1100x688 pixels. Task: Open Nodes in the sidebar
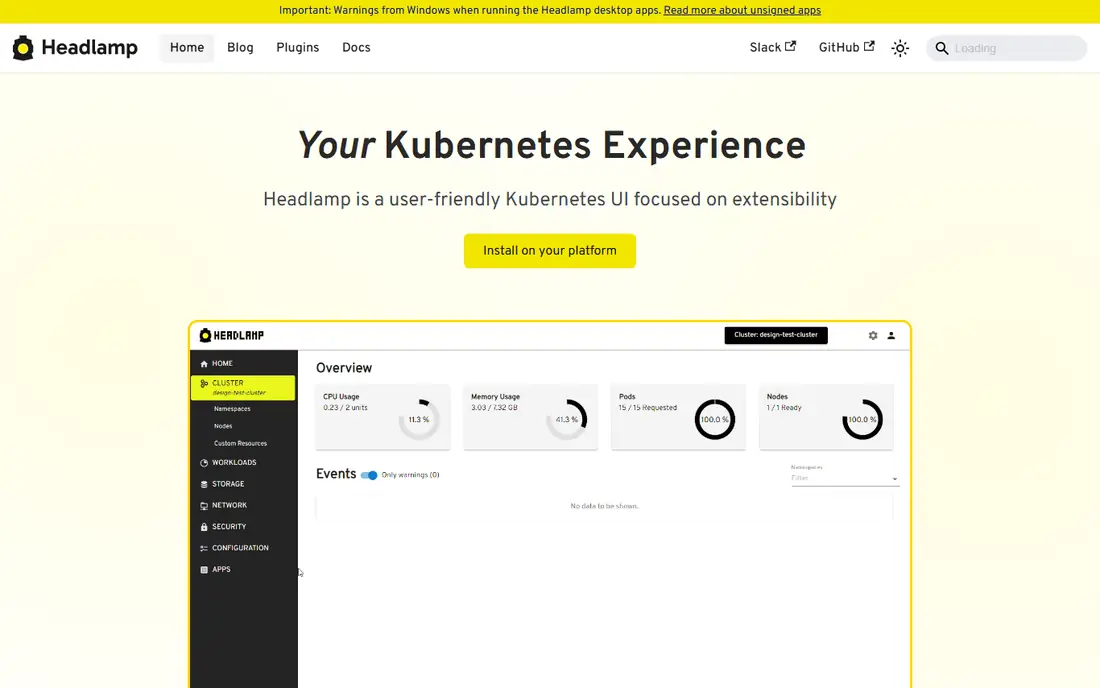223,426
